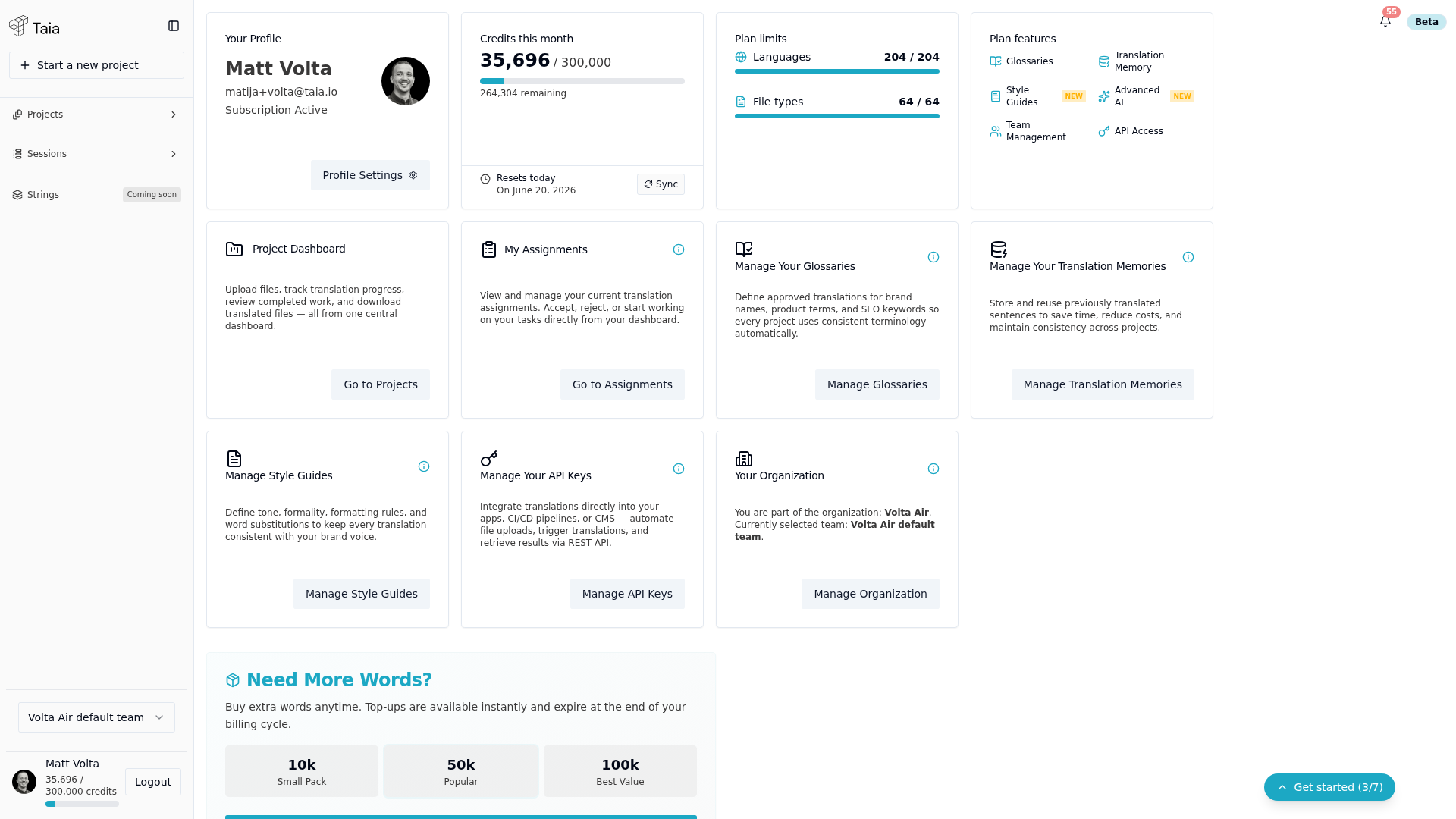This screenshot has height=819, width=1456.
Task: Show info for Manage Style Guides
Action: [x=424, y=466]
